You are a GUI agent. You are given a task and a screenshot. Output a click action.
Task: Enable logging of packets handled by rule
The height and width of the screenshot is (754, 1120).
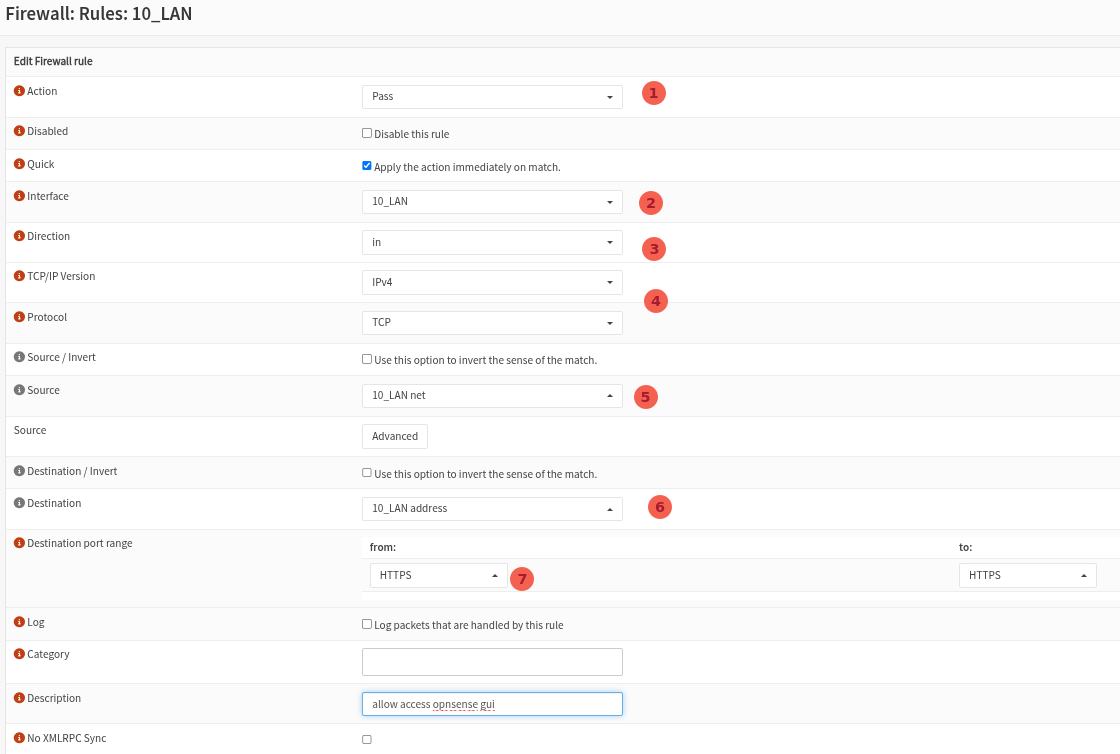[x=367, y=623]
